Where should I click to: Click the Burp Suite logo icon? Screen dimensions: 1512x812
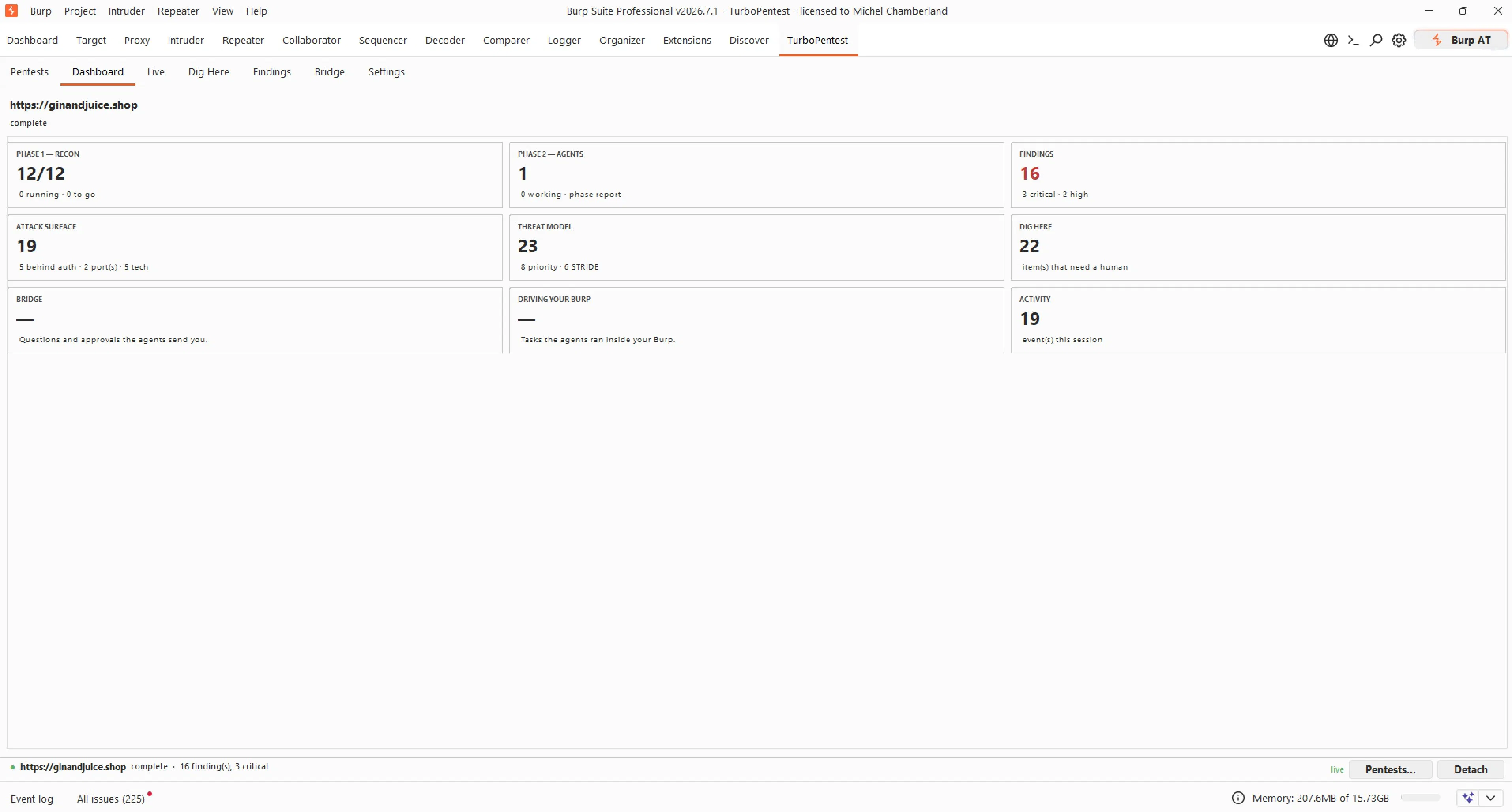tap(11, 11)
